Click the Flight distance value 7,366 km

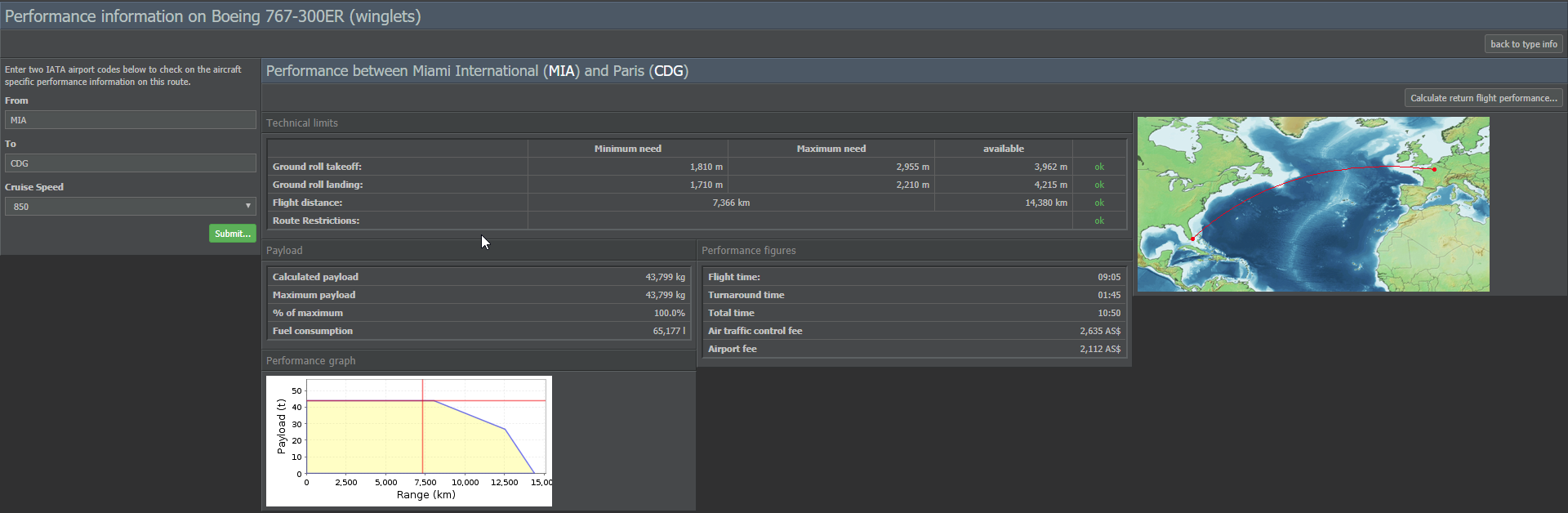[x=731, y=203]
